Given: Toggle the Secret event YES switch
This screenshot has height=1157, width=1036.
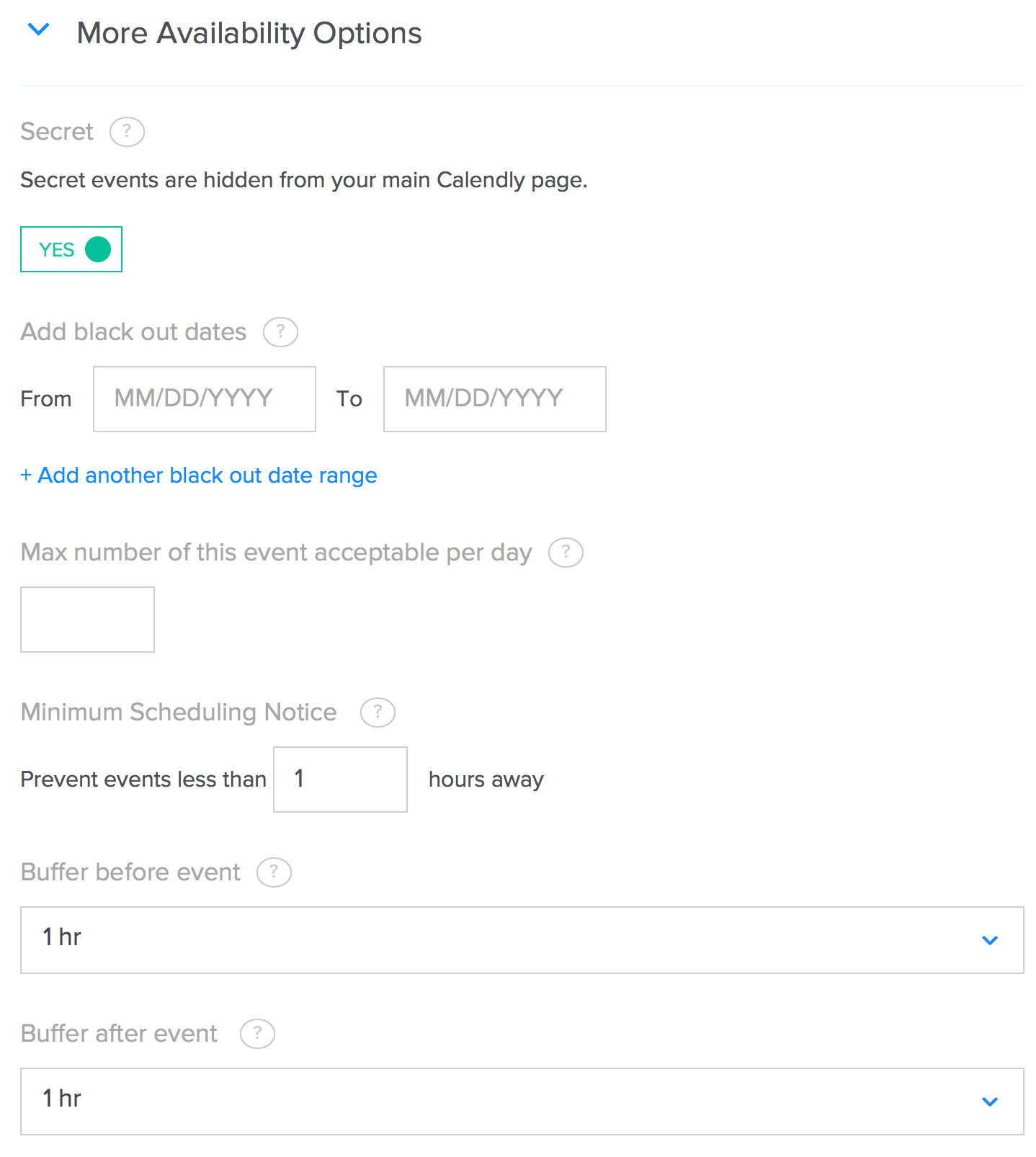Looking at the screenshot, I should click(71, 249).
